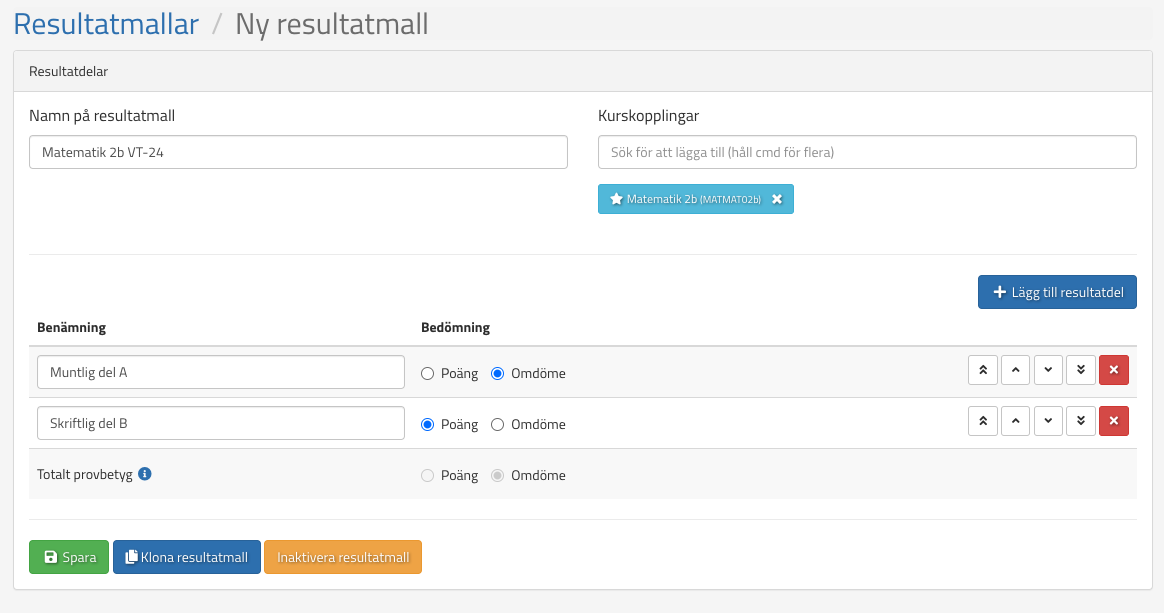Screen dimensions: 1164x613
Task: Select Poäng for Muntlig del A
Action: click(428, 374)
